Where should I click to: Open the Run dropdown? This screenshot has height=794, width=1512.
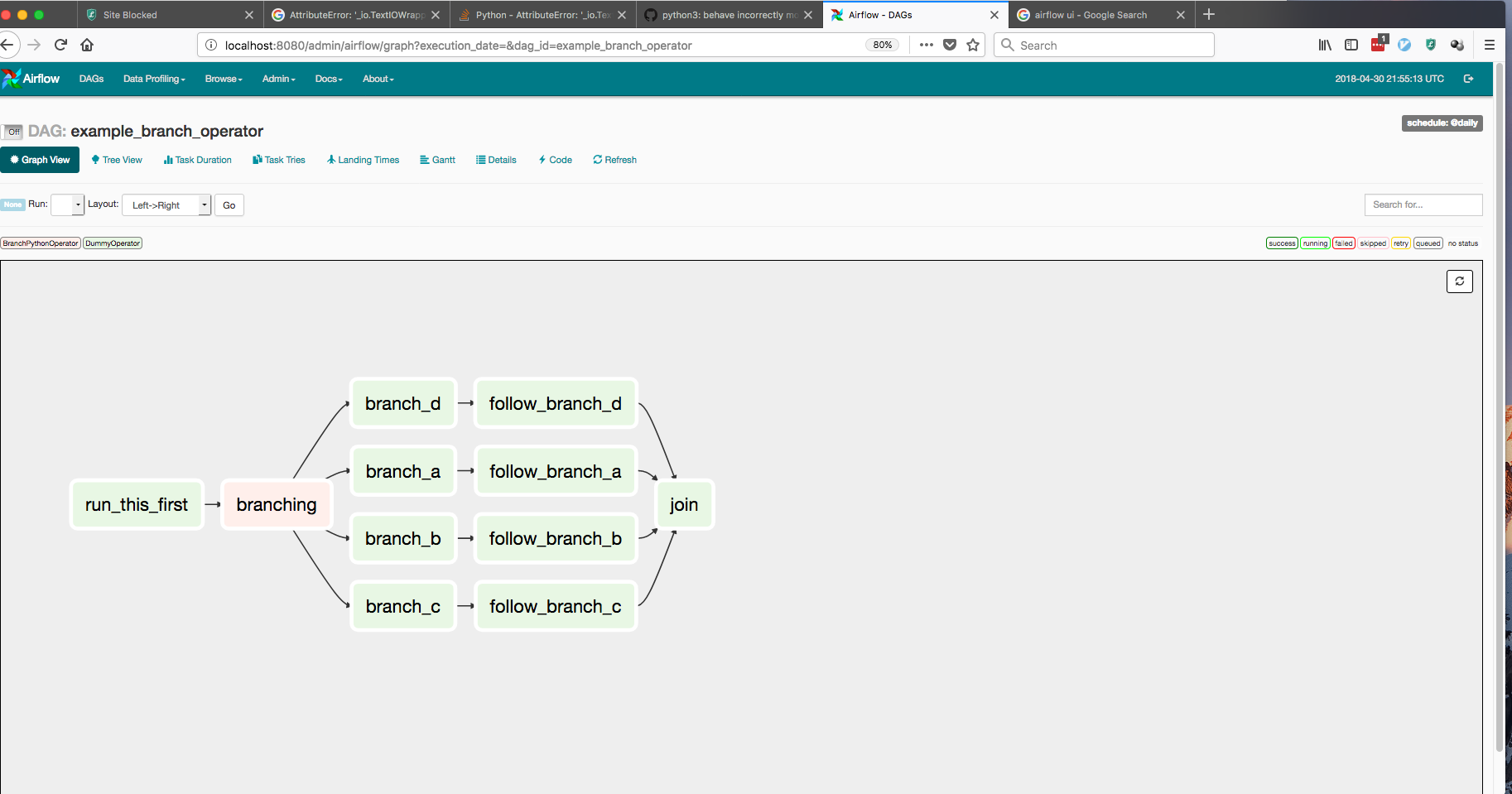(x=67, y=205)
